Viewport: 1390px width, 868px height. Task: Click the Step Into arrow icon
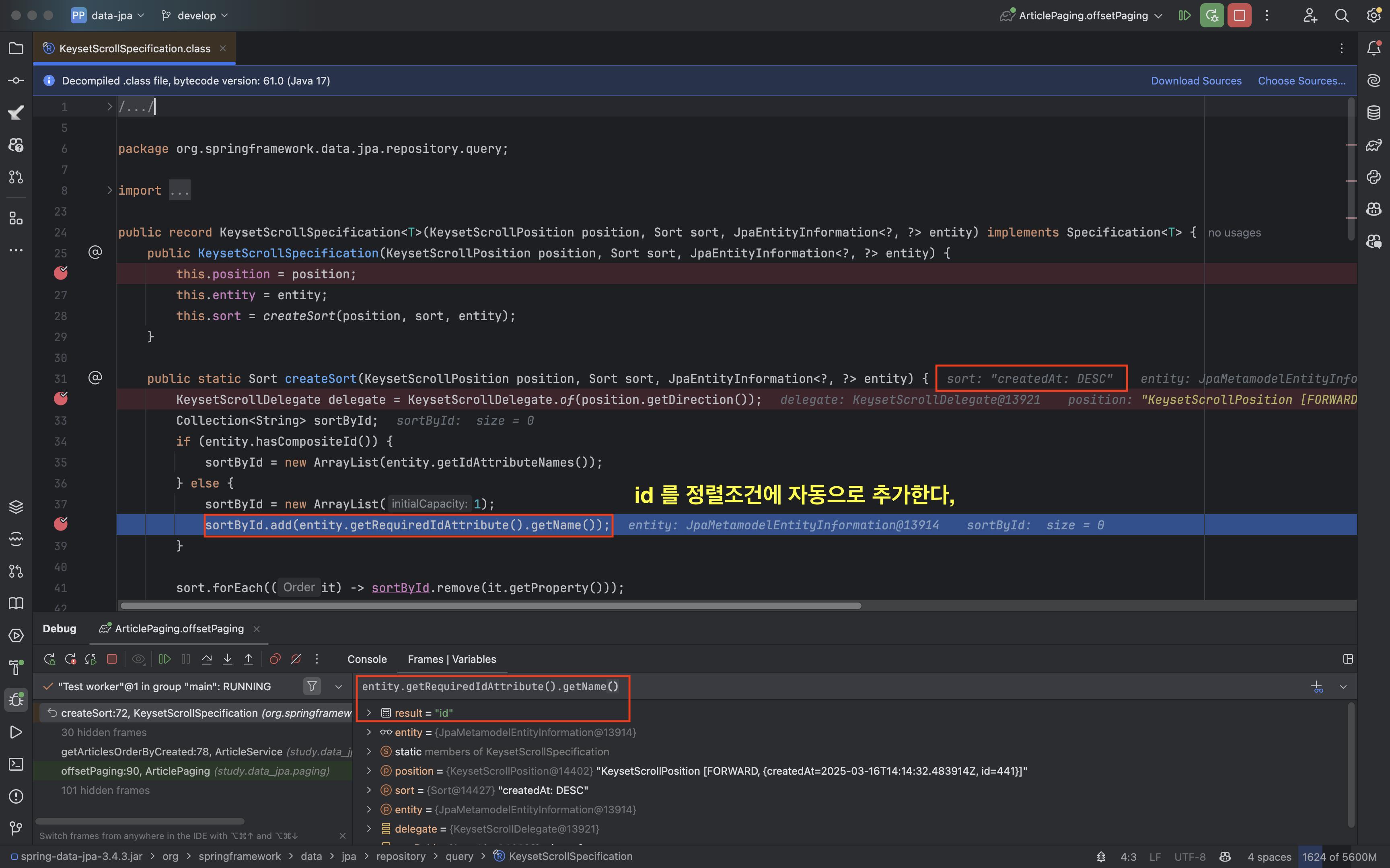228,659
